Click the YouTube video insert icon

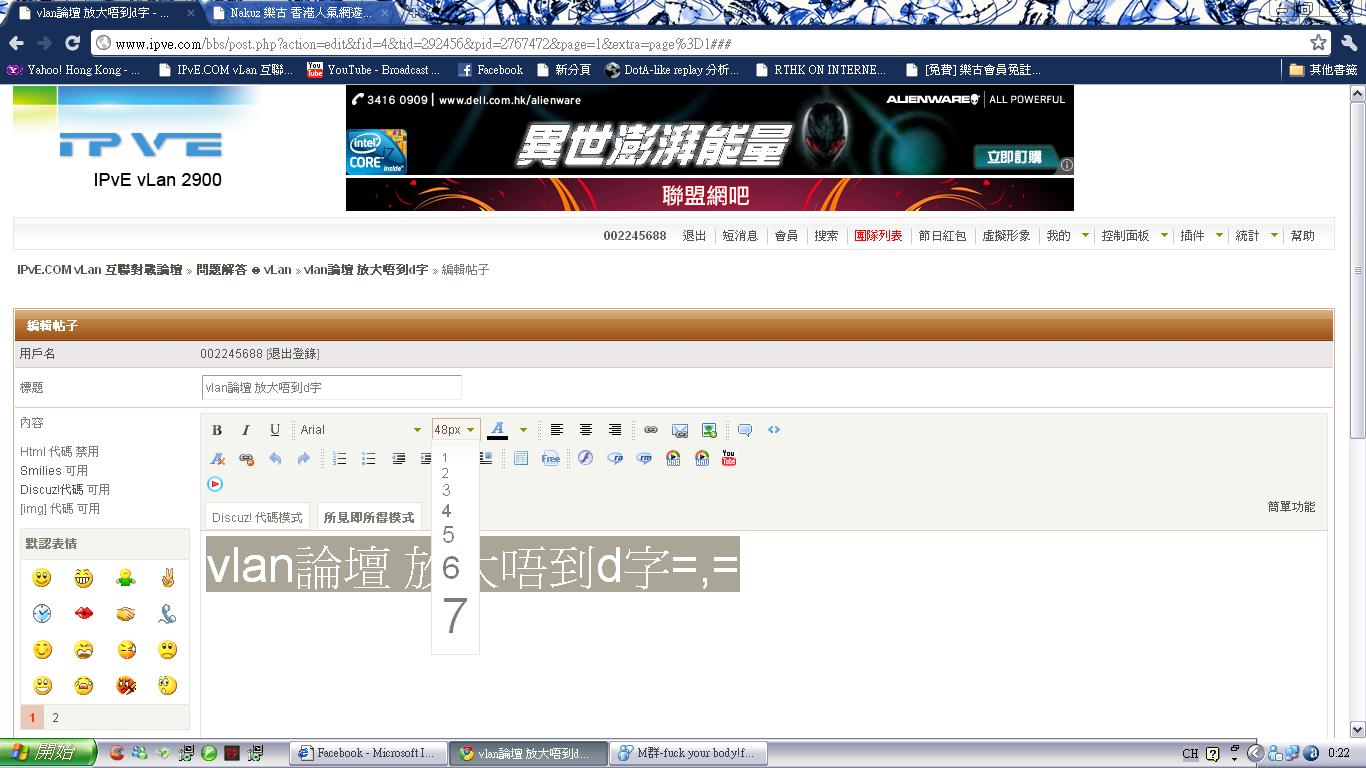[729, 458]
